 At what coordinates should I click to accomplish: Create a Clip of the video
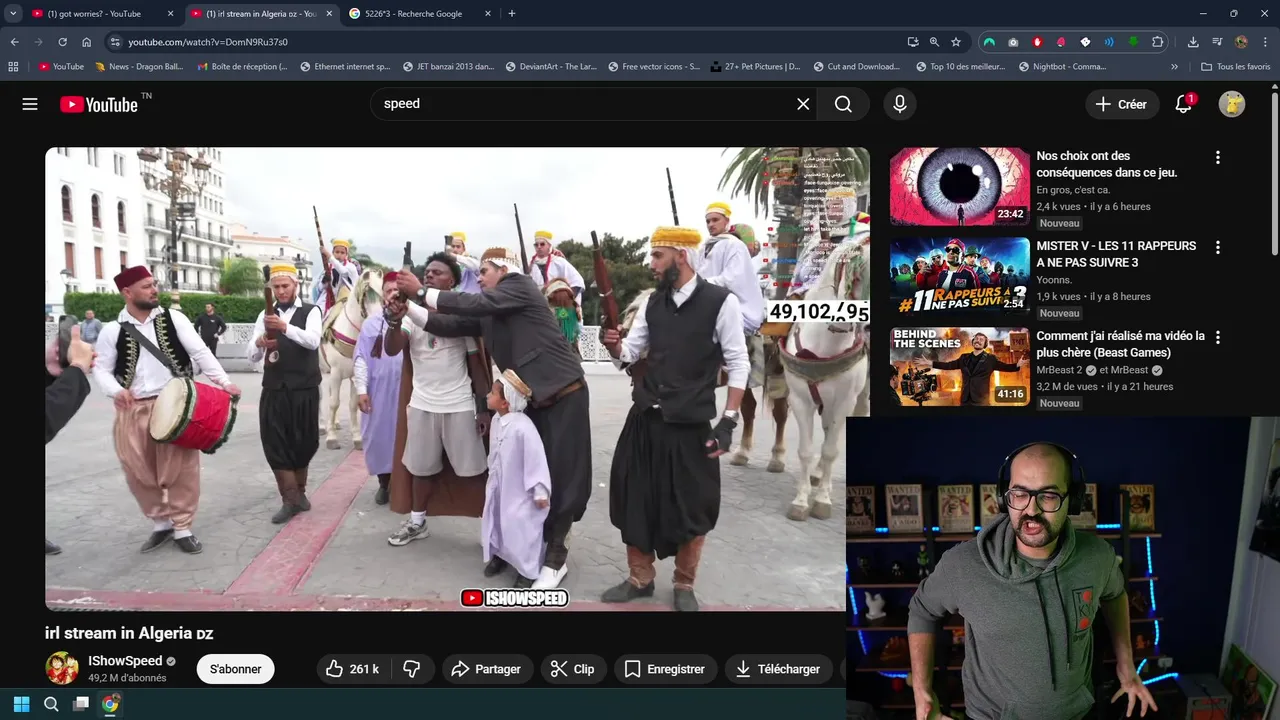tap(573, 669)
